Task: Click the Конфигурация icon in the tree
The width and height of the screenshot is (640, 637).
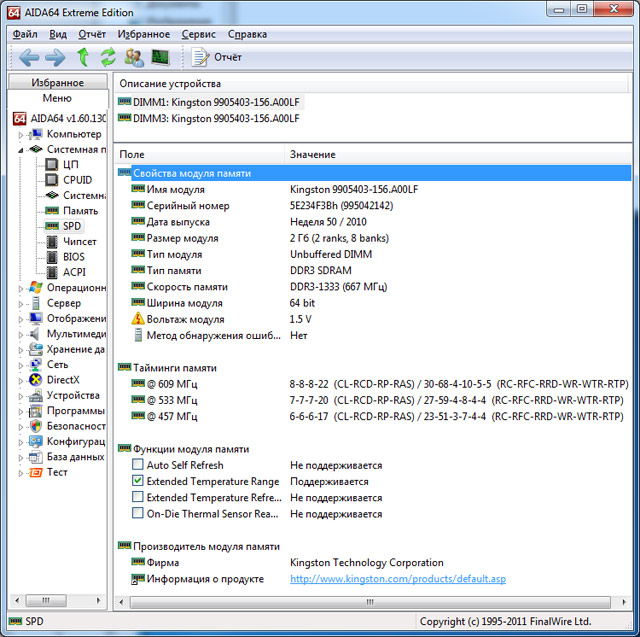Action: [x=36, y=442]
